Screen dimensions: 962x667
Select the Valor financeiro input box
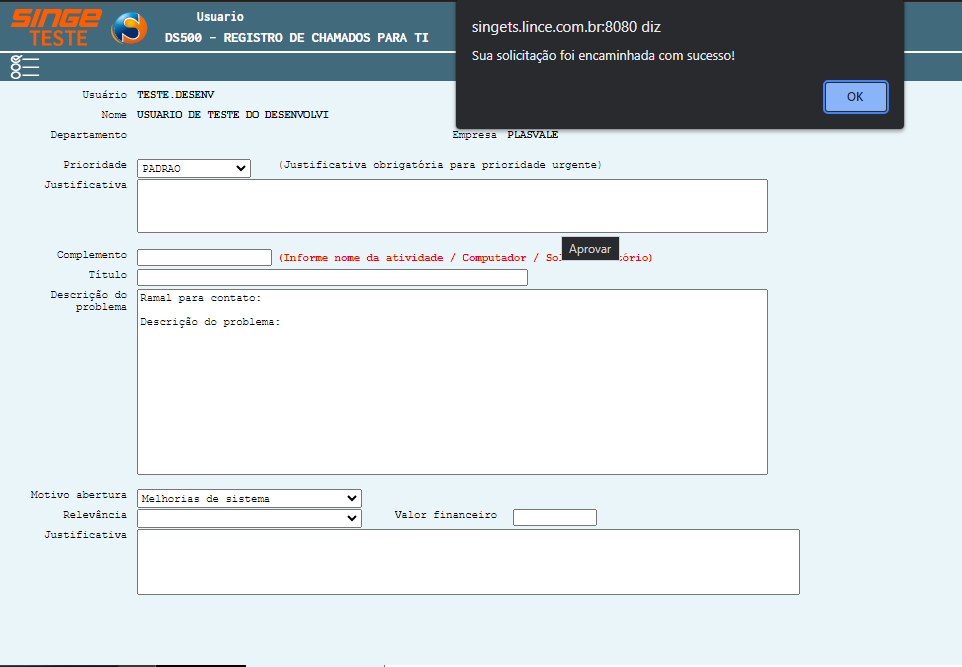554,517
